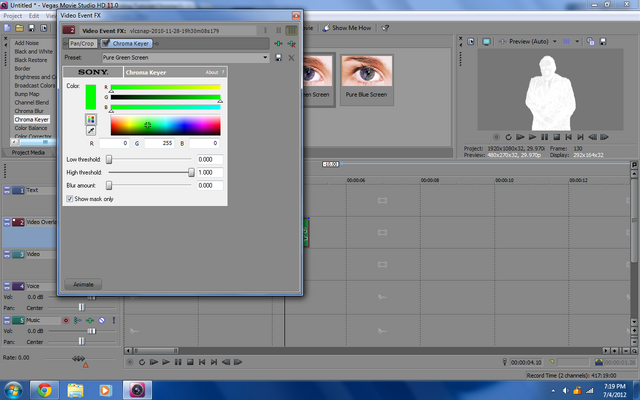Expand the overlays grid dropdown arrow in preview
This screenshot has width=640, height=400.
tap(577, 42)
